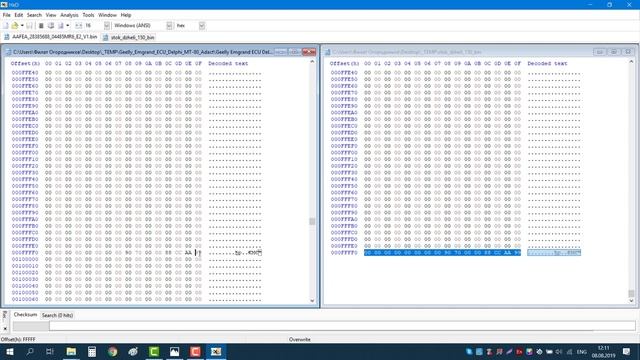Open the notification center icon
Image resolution: width=640 pixels, height=360 pixels.
coord(627,351)
